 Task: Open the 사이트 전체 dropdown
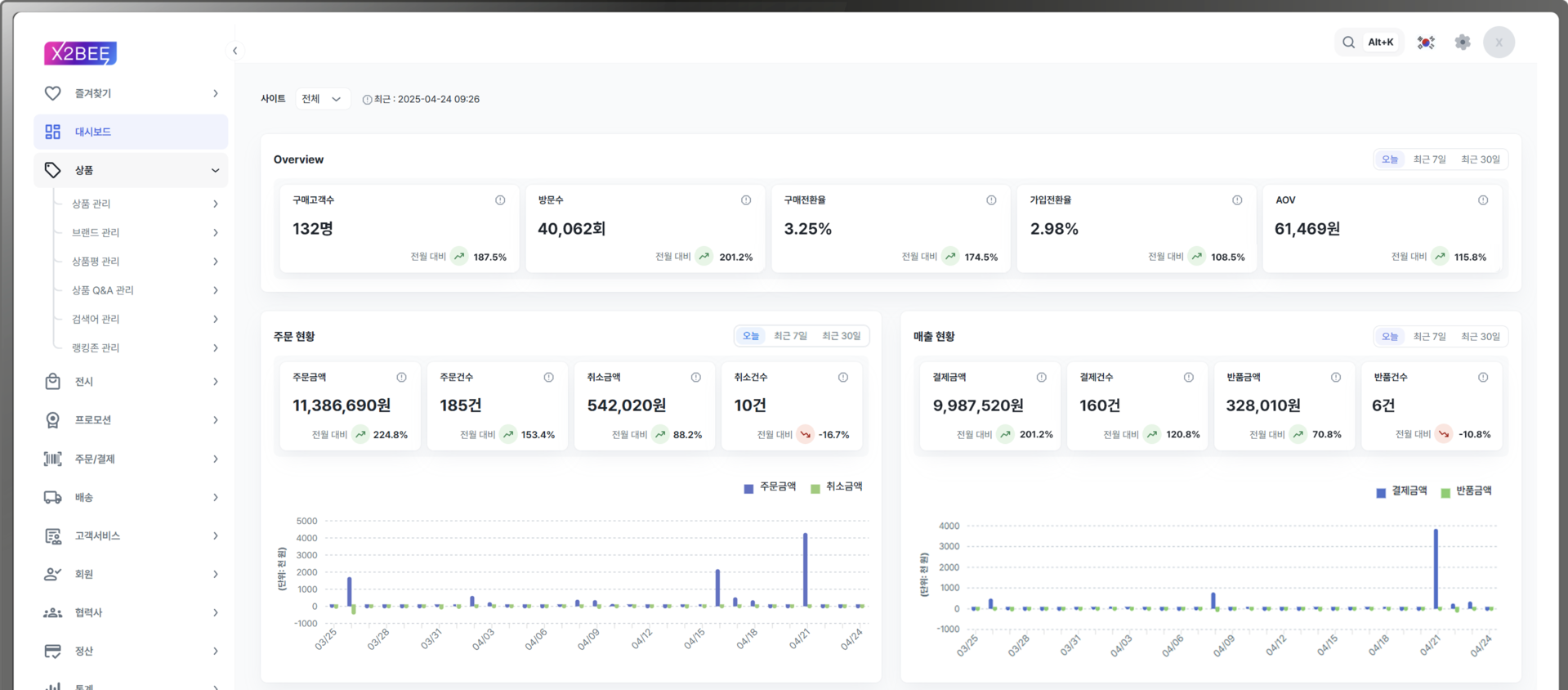[322, 99]
